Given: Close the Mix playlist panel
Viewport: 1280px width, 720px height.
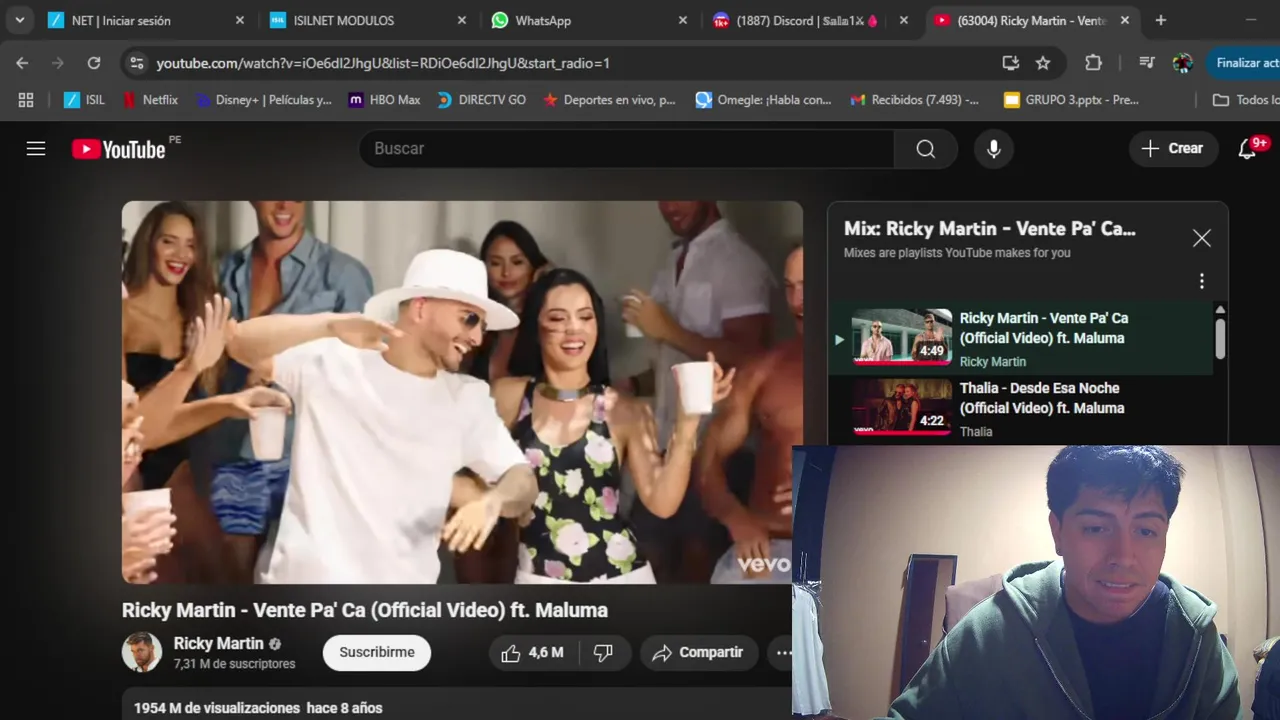Looking at the screenshot, I should [1201, 238].
